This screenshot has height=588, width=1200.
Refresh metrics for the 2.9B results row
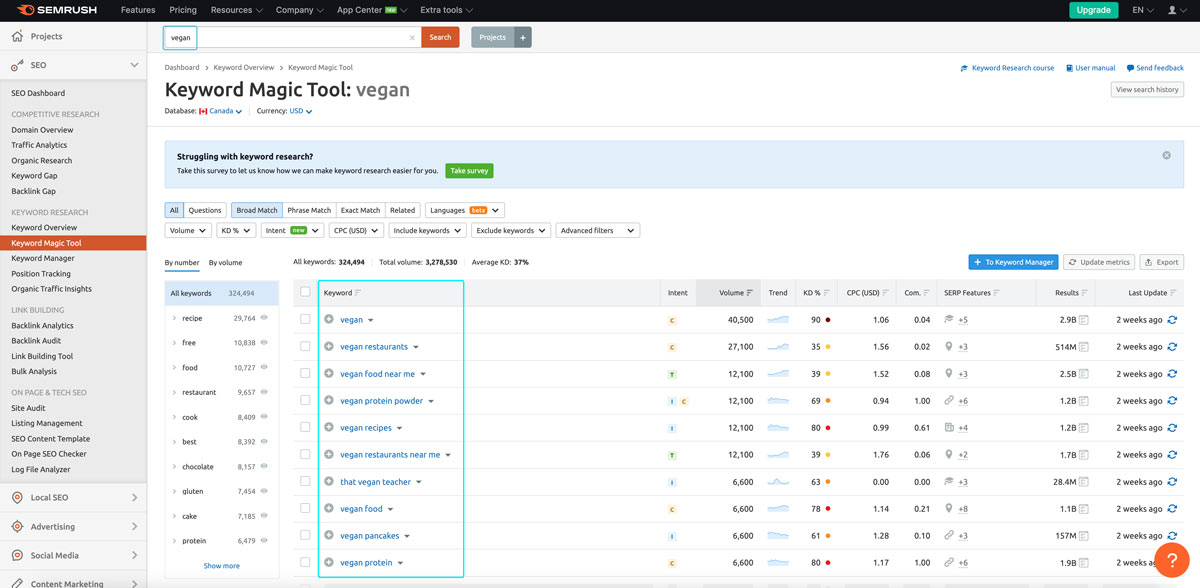[1172, 320]
